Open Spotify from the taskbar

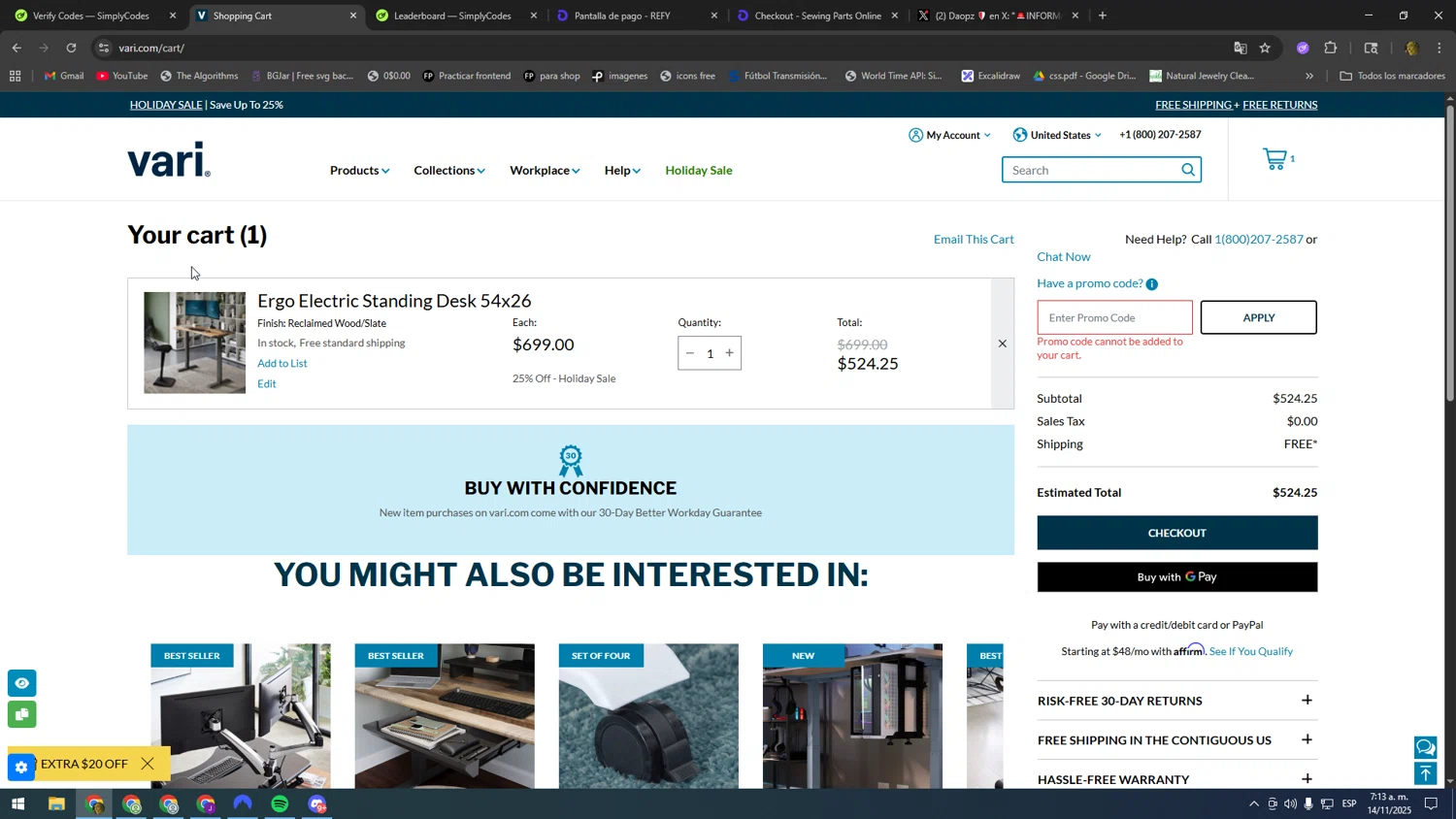coord(280,804)
